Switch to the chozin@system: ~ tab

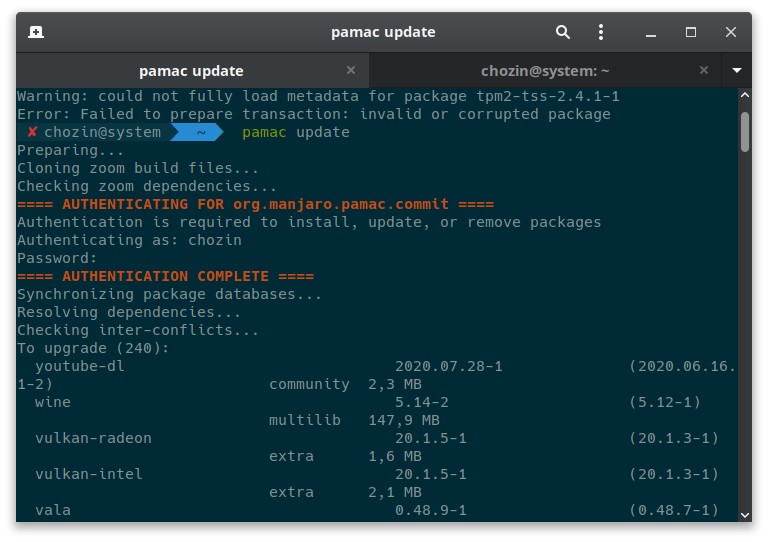pyautogui.click(x=545, y=71)
